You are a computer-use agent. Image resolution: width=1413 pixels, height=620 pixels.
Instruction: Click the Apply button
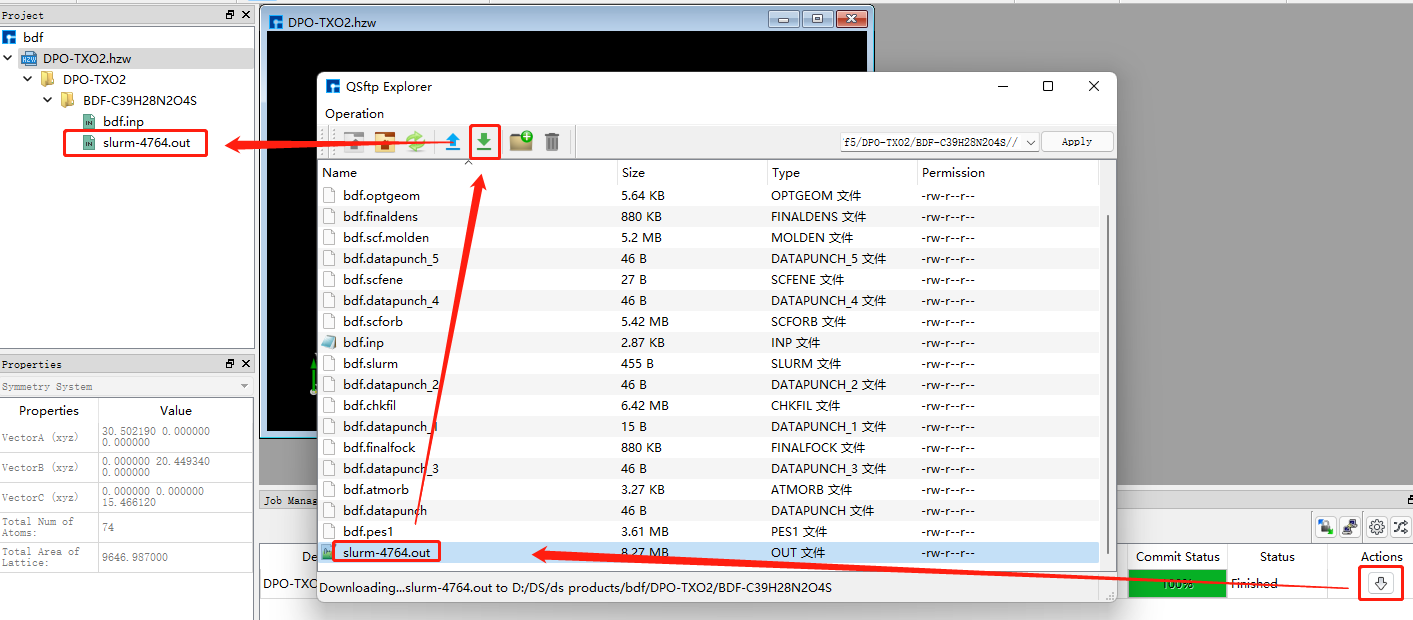[x=1077, y=142]
